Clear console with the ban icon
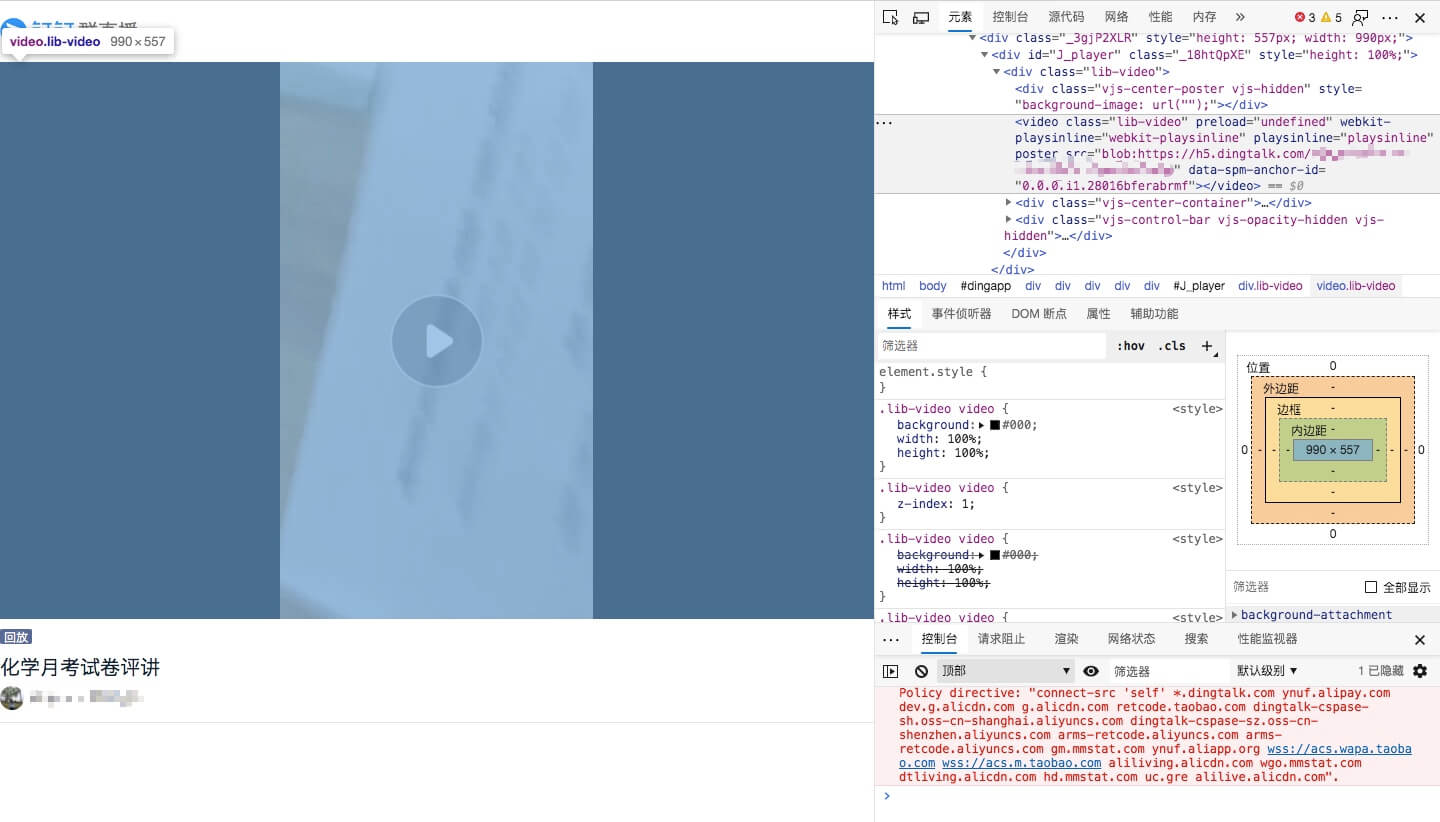This screenshot has width=1440, height=822. pyautogui.click(x=921, y=671)
